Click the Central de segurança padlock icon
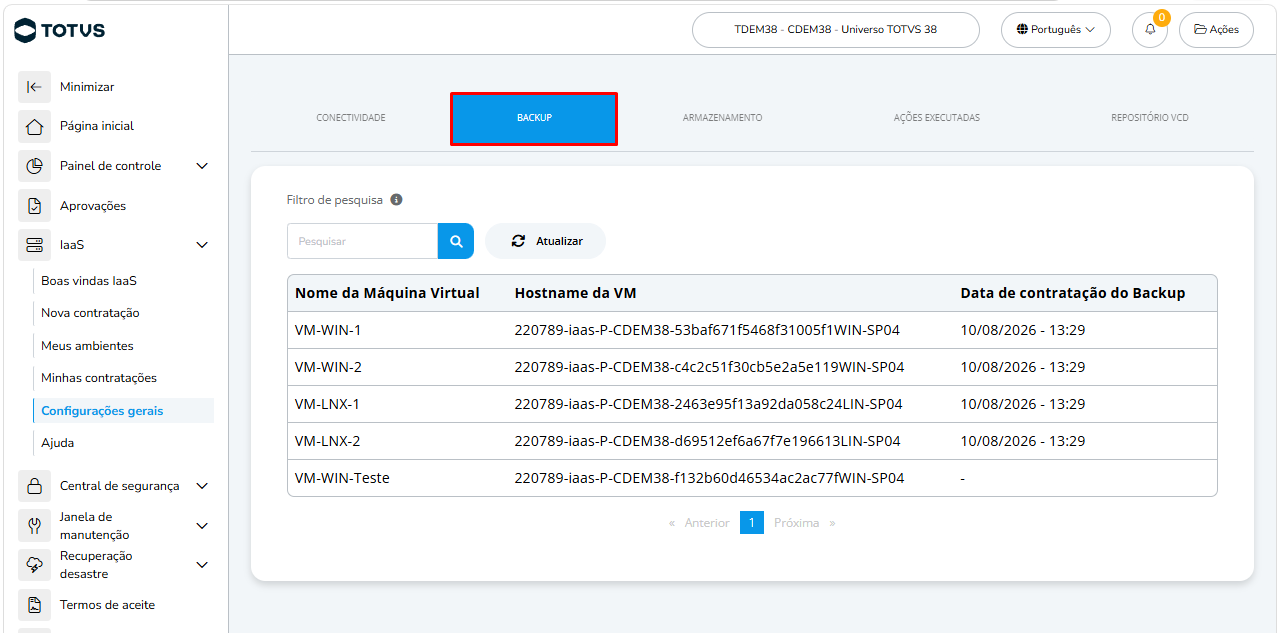Image resolution: width=1278 pixels, height=633 pixels. click(x=34, y=486)
